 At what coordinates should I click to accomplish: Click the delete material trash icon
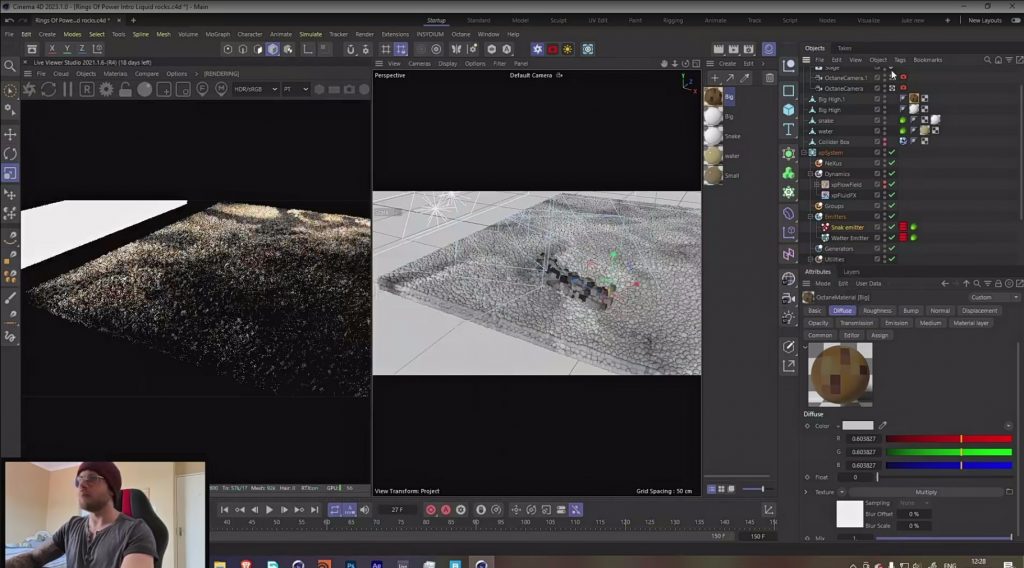coord(769,78)
